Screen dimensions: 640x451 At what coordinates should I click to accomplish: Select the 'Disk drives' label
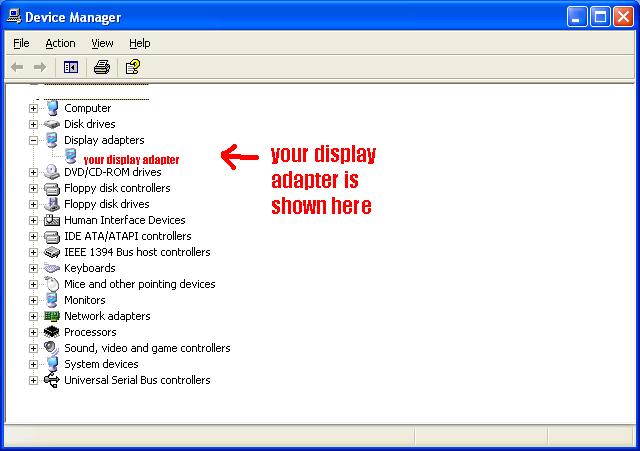pyautogui.click(x=90, y=124)
